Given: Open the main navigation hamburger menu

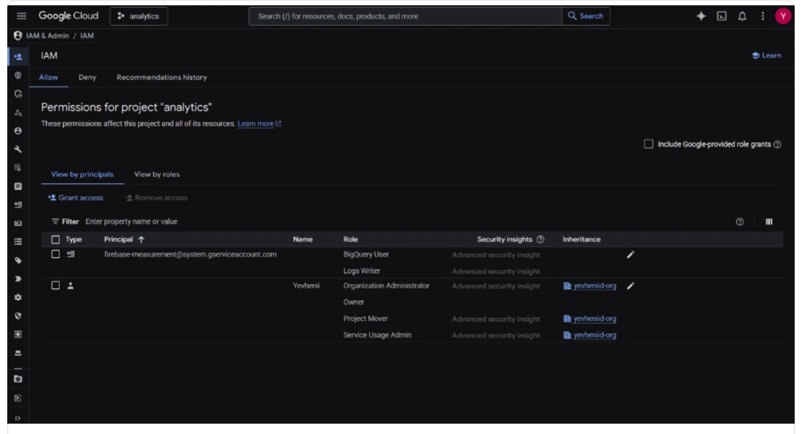Looking at the screenshot, I should [21, 16].
